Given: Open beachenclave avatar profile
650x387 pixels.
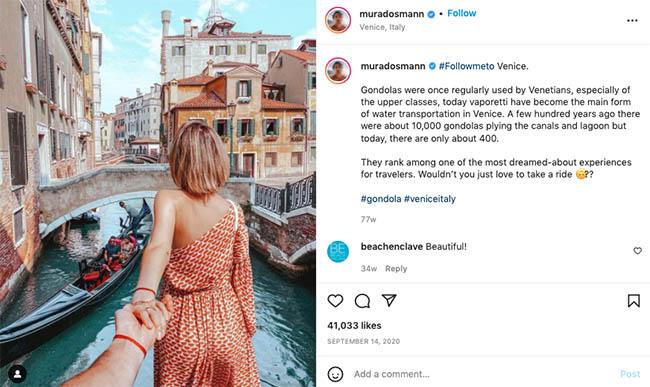Looking at the screenshot, I should pyautogui.click(x=338, y=252).
